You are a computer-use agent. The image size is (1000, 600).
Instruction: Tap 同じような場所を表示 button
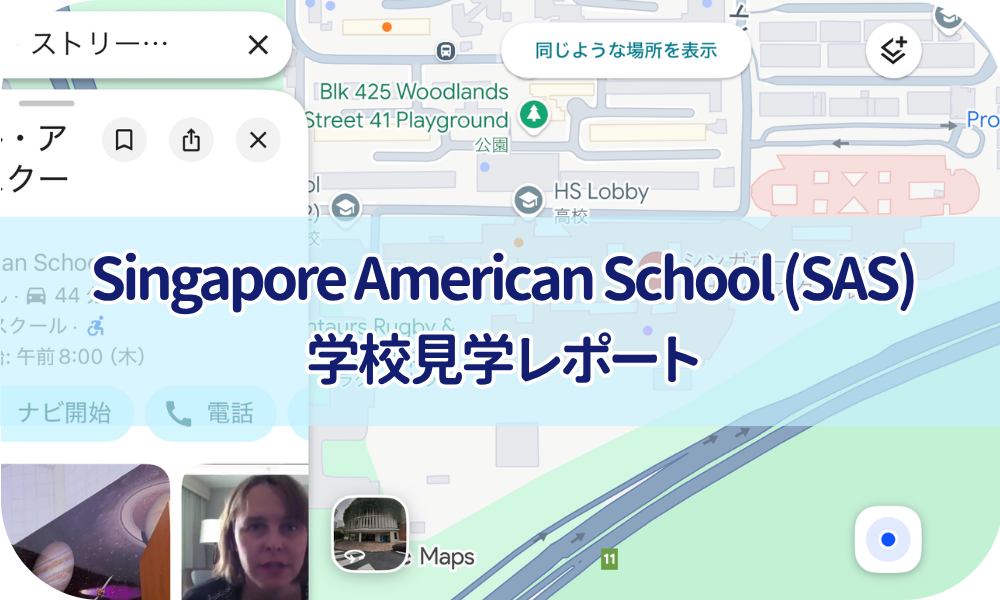(x=626, y=50)
